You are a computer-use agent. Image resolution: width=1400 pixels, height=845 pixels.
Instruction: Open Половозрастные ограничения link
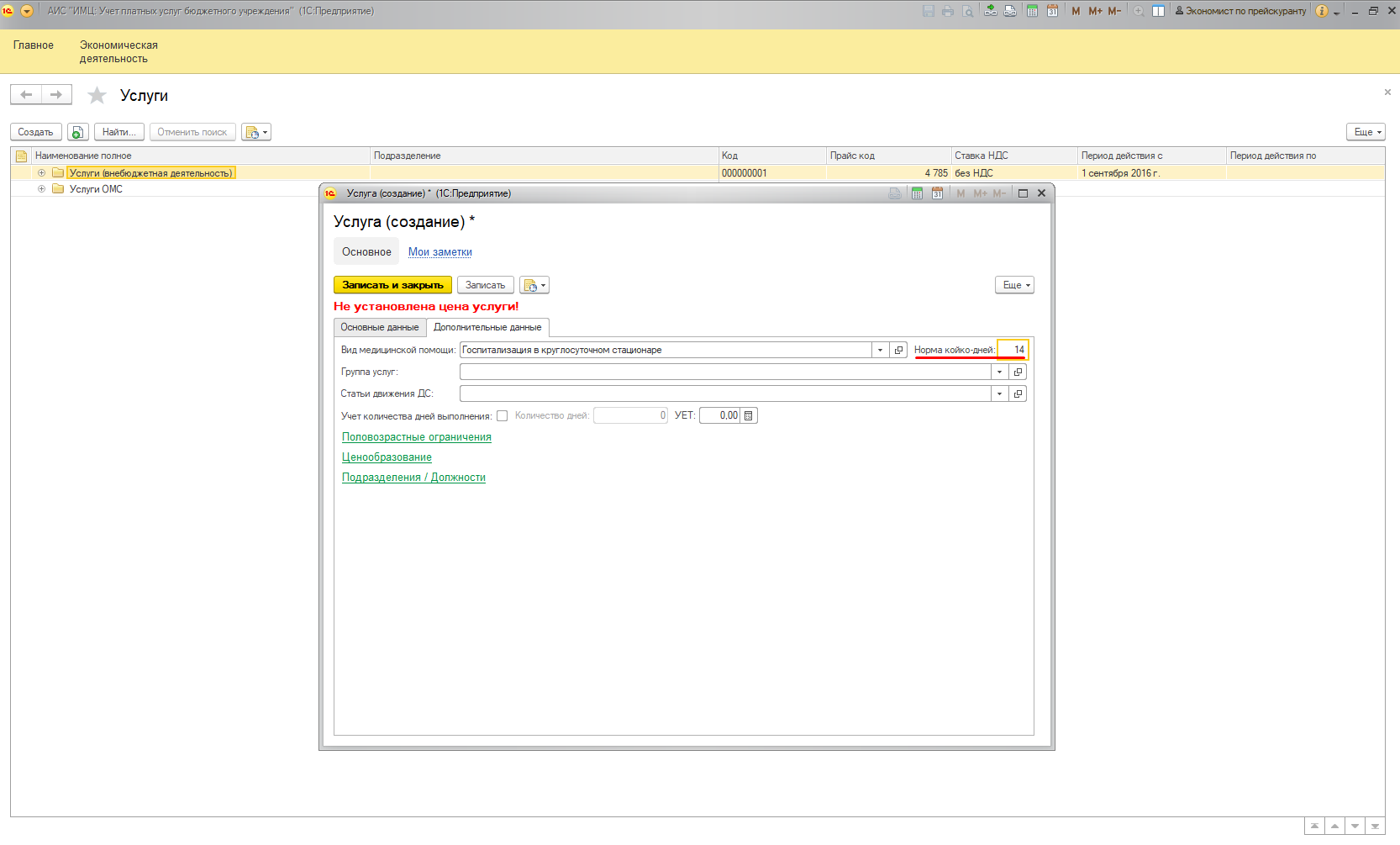click(416, 437)
